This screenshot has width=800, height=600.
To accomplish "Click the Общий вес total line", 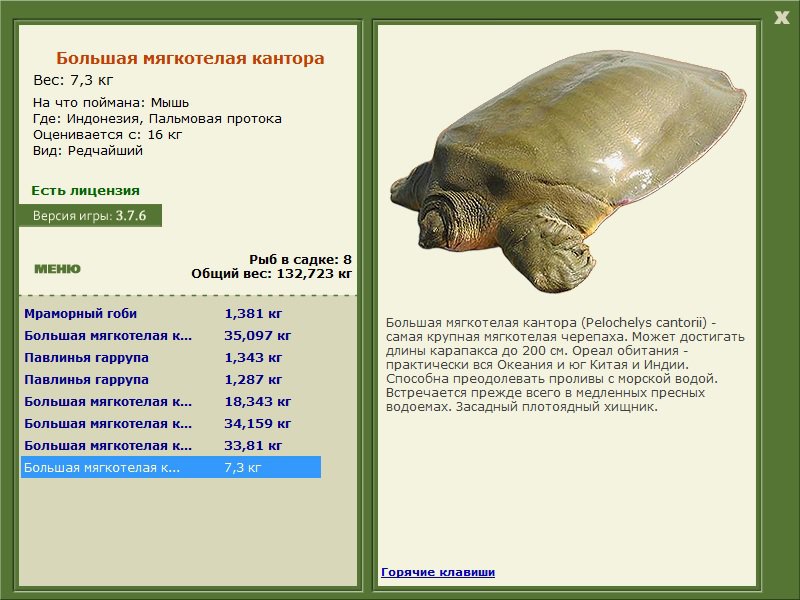I will 271,273.
